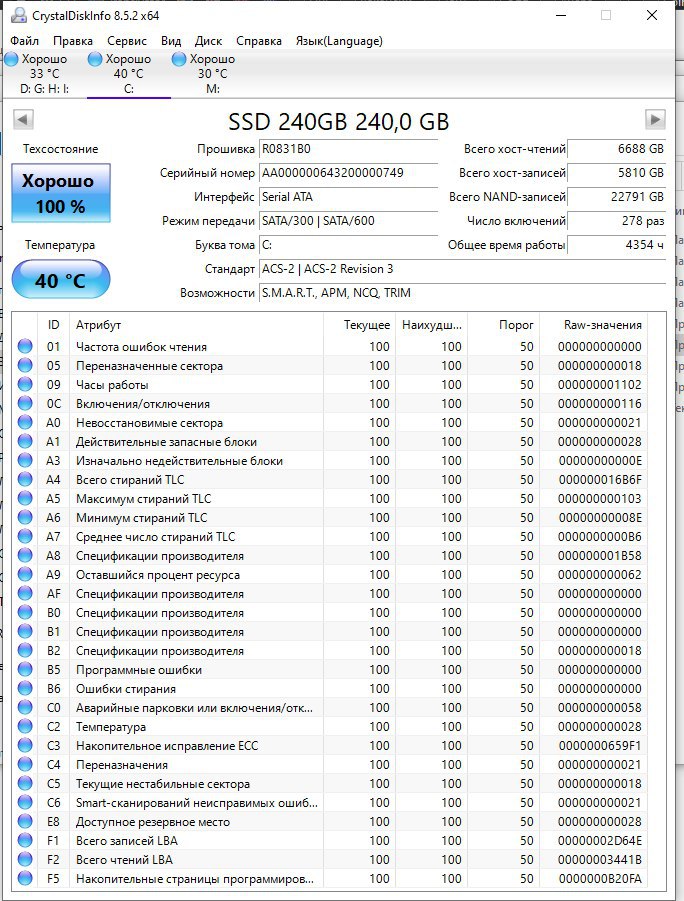
Task: Click the Атрибут column header
Action: tap(196, 325)
